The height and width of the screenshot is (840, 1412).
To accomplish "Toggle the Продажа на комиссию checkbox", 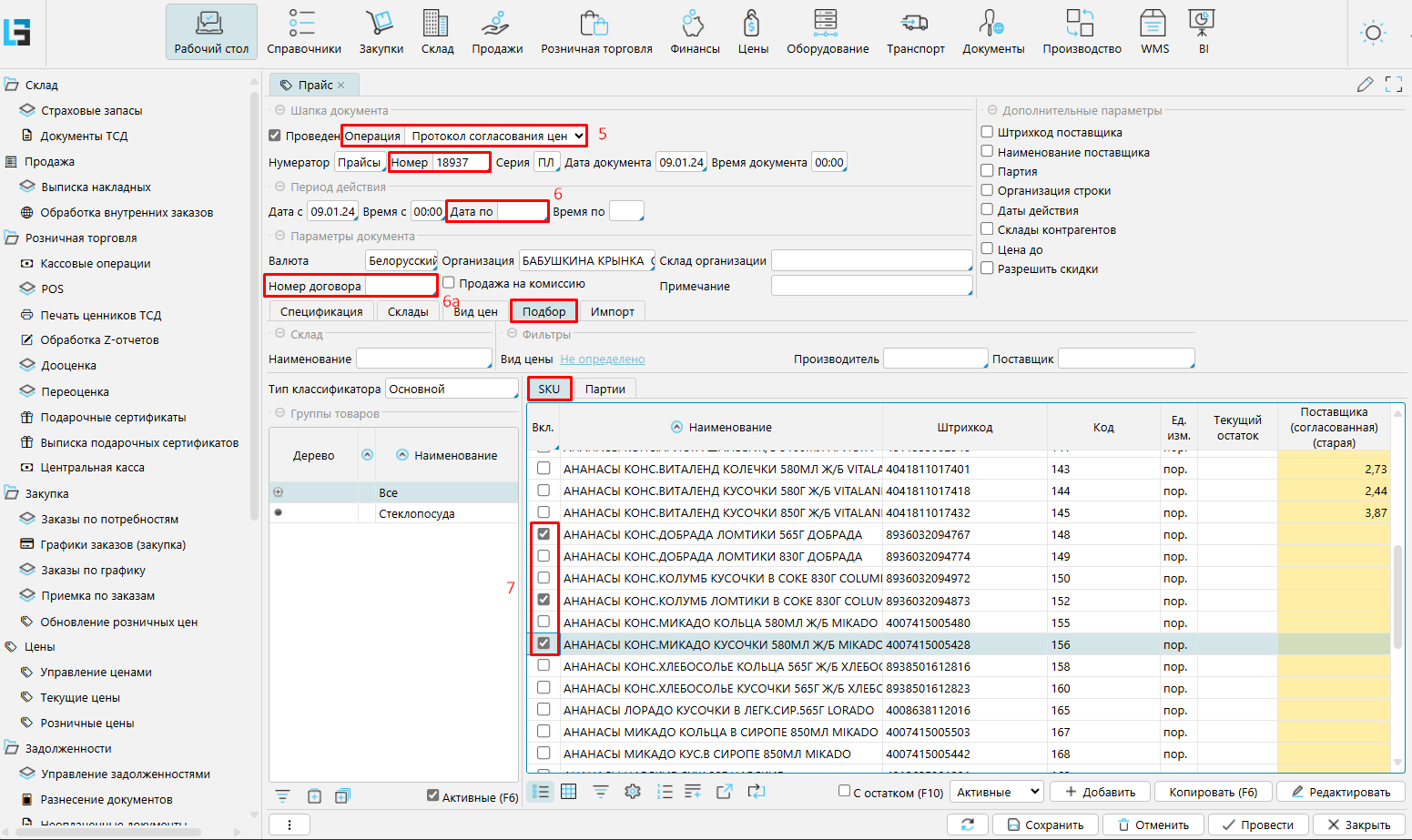I will [x=449, y=283].
